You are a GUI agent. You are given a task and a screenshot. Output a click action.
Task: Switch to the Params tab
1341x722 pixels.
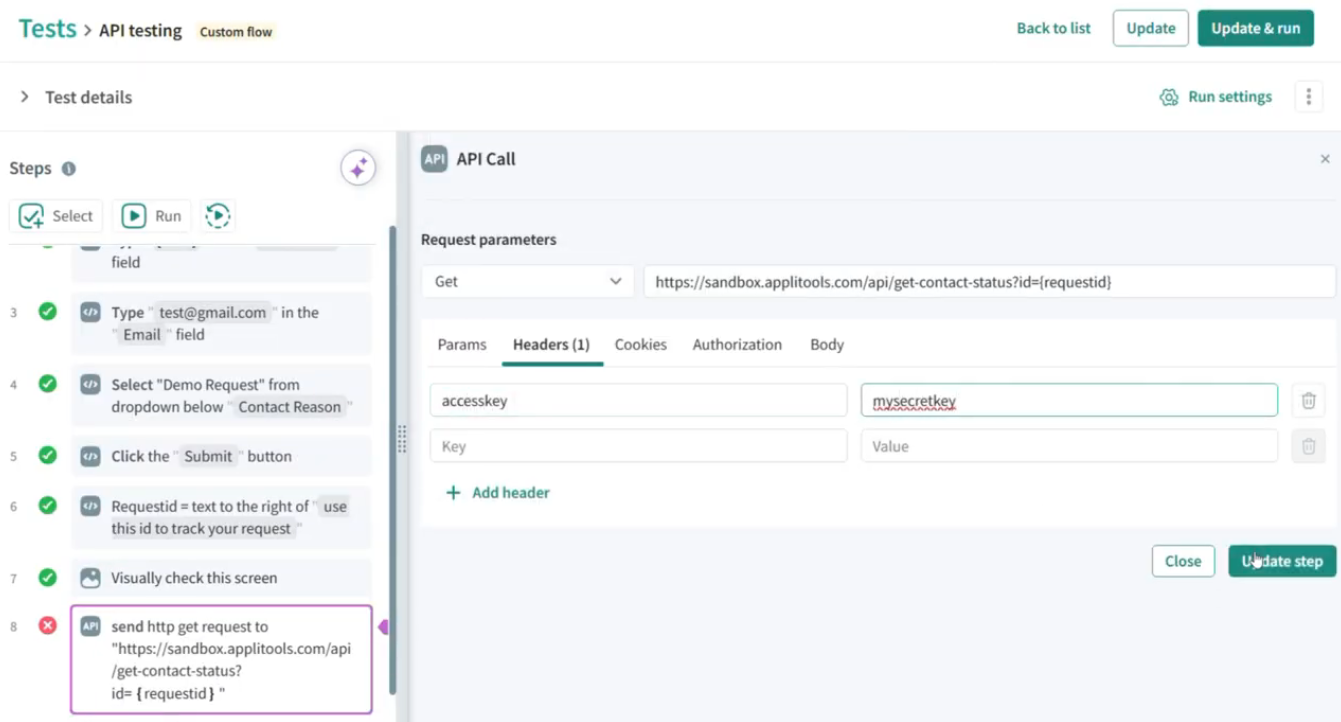tap(461, 344)
